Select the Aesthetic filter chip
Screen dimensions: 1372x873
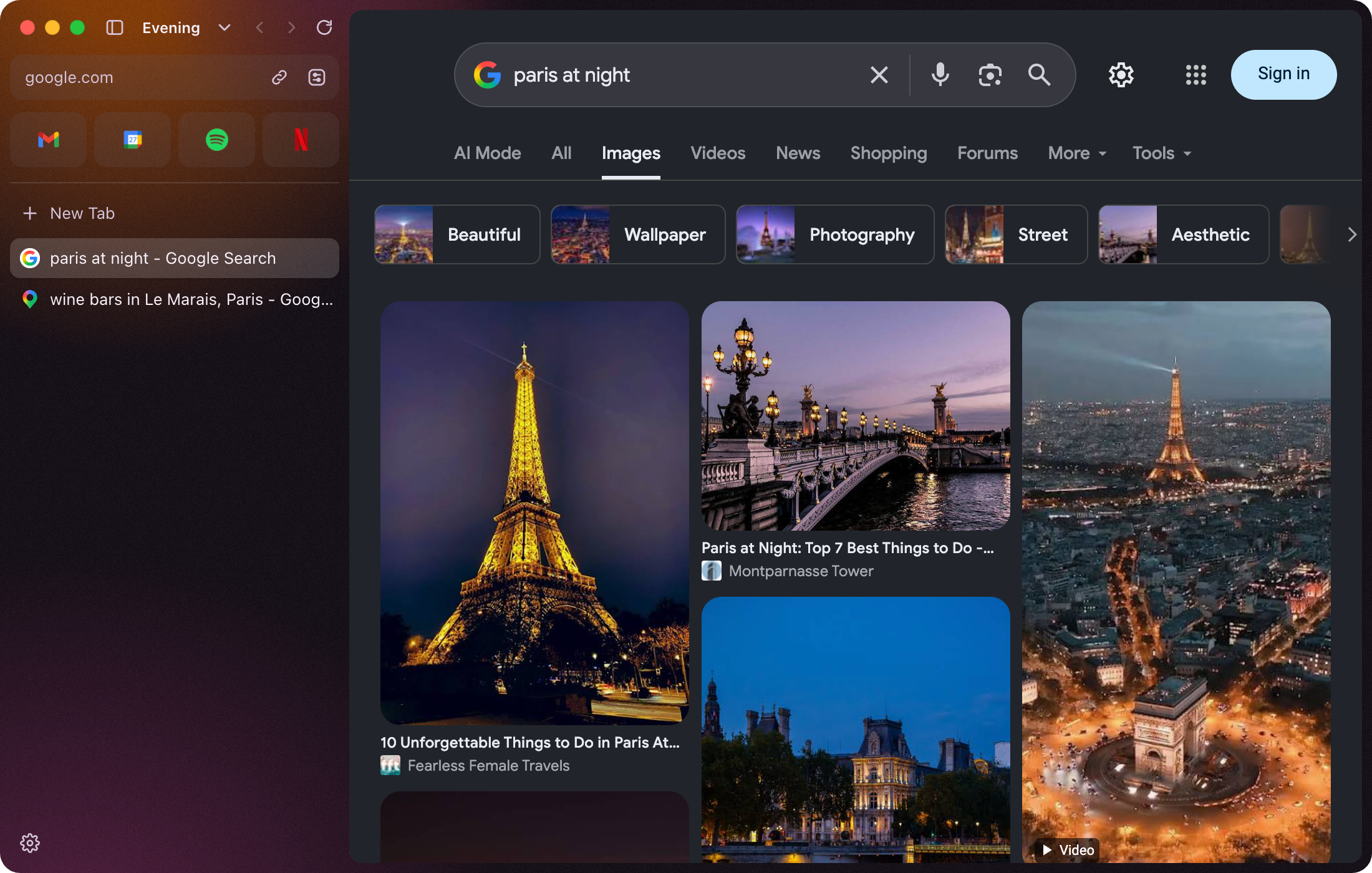(1184, 234)
